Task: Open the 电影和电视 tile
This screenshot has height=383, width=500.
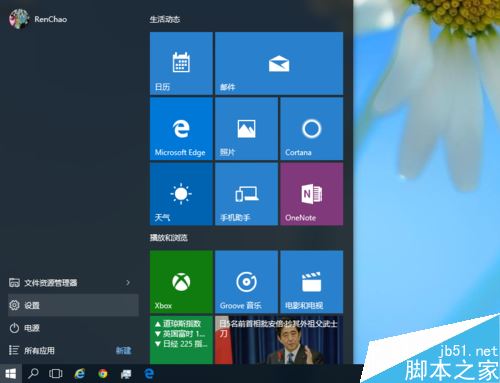Action: pos(312,282)
